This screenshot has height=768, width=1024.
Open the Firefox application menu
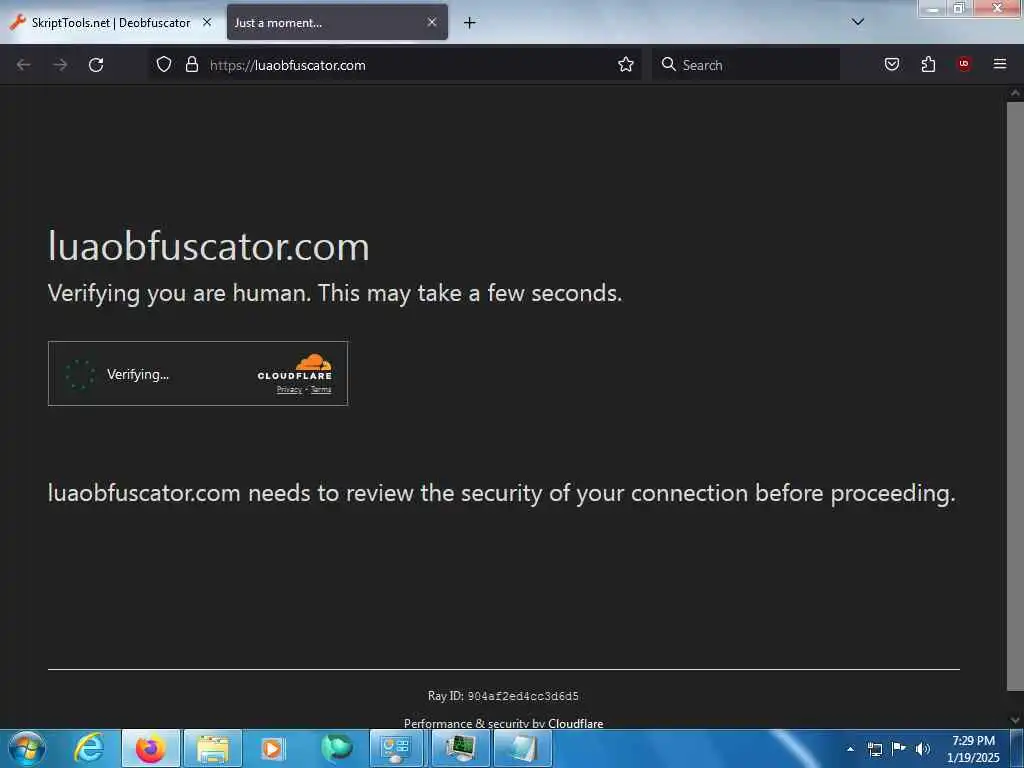1000,64
